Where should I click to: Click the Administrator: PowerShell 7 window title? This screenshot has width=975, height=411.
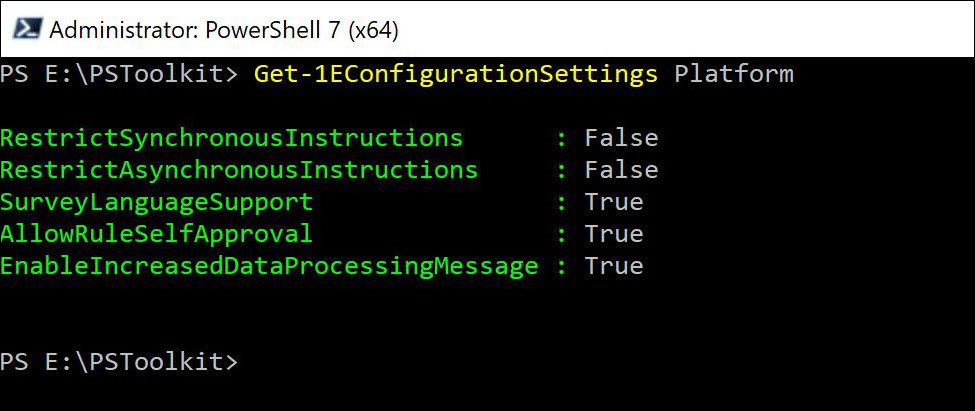click(x=224, y=30)
